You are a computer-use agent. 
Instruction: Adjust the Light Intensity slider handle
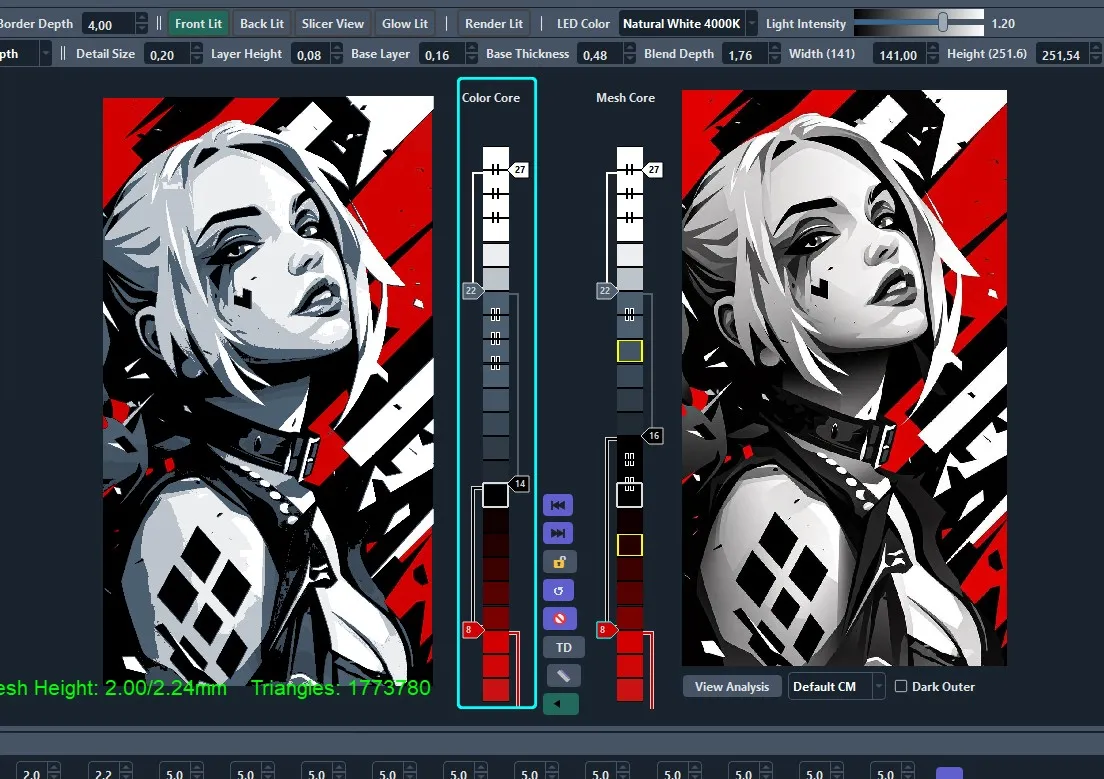[x=943, y=23]
